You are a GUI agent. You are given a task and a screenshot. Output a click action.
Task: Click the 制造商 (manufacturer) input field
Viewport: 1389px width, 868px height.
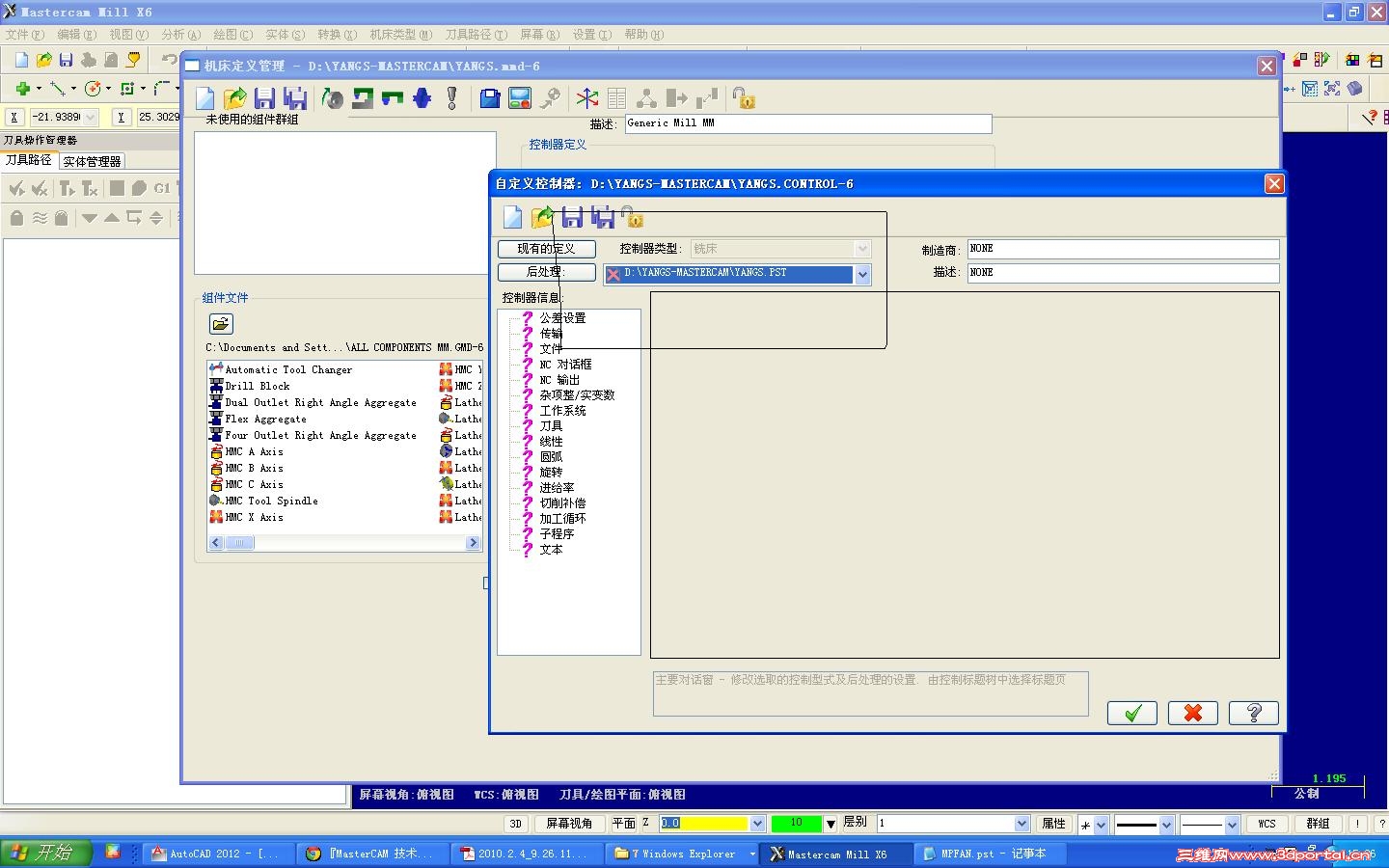[x=1123, y=249]
